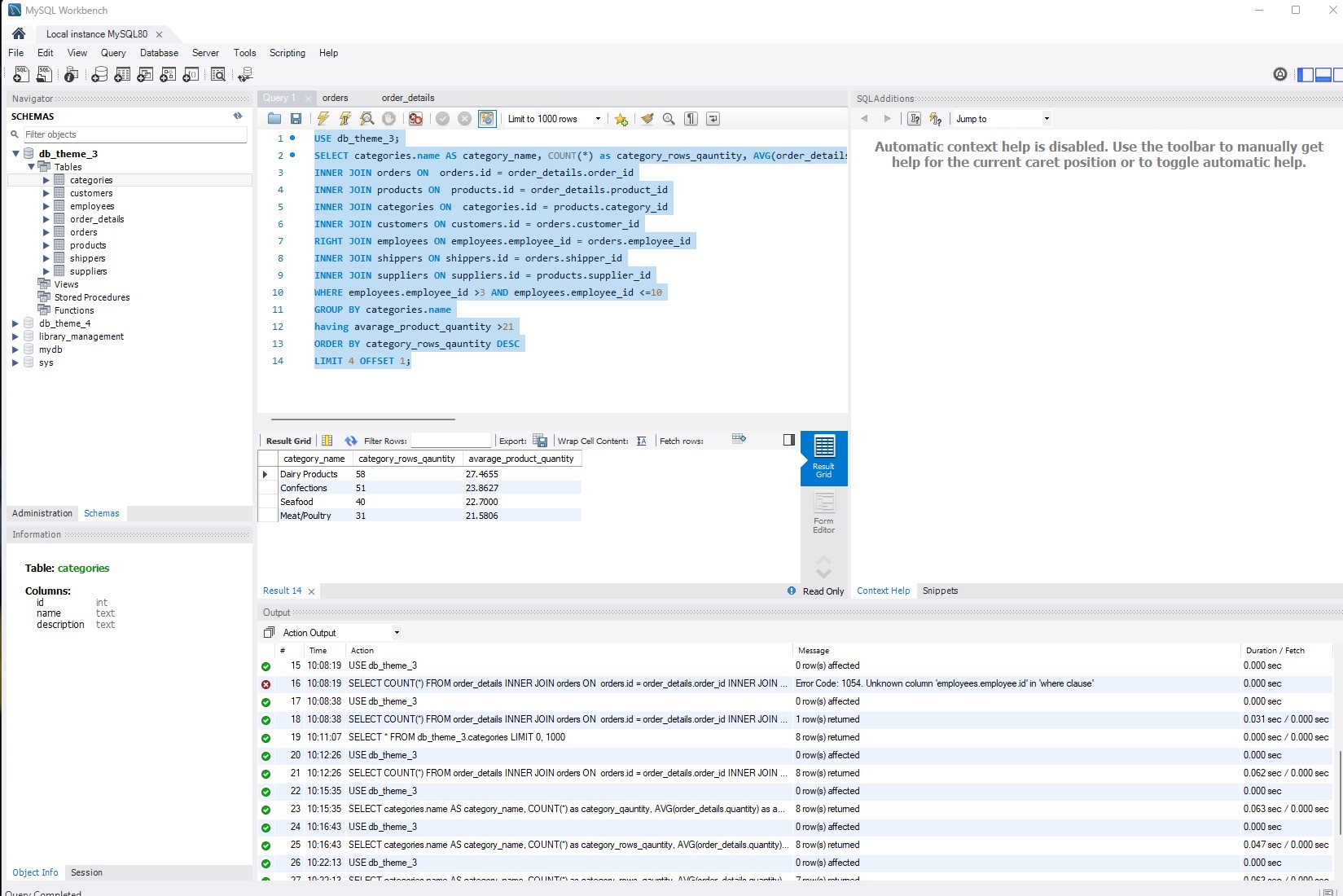This screenshot has height=896, width=1343.
Task: Toggle left sidebar panel visibility
Action: 1306,75
